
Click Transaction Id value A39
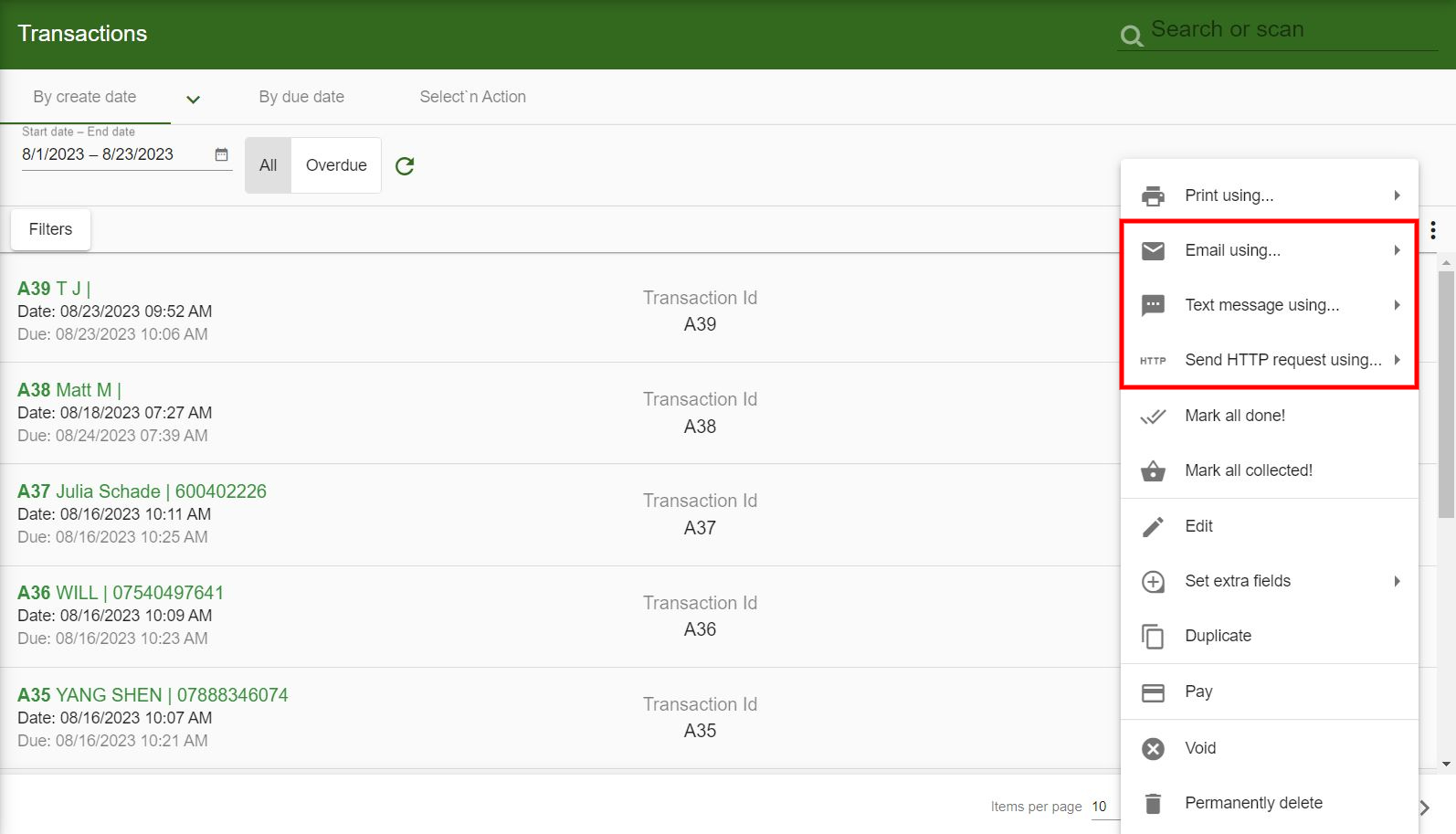pos(701,324)
